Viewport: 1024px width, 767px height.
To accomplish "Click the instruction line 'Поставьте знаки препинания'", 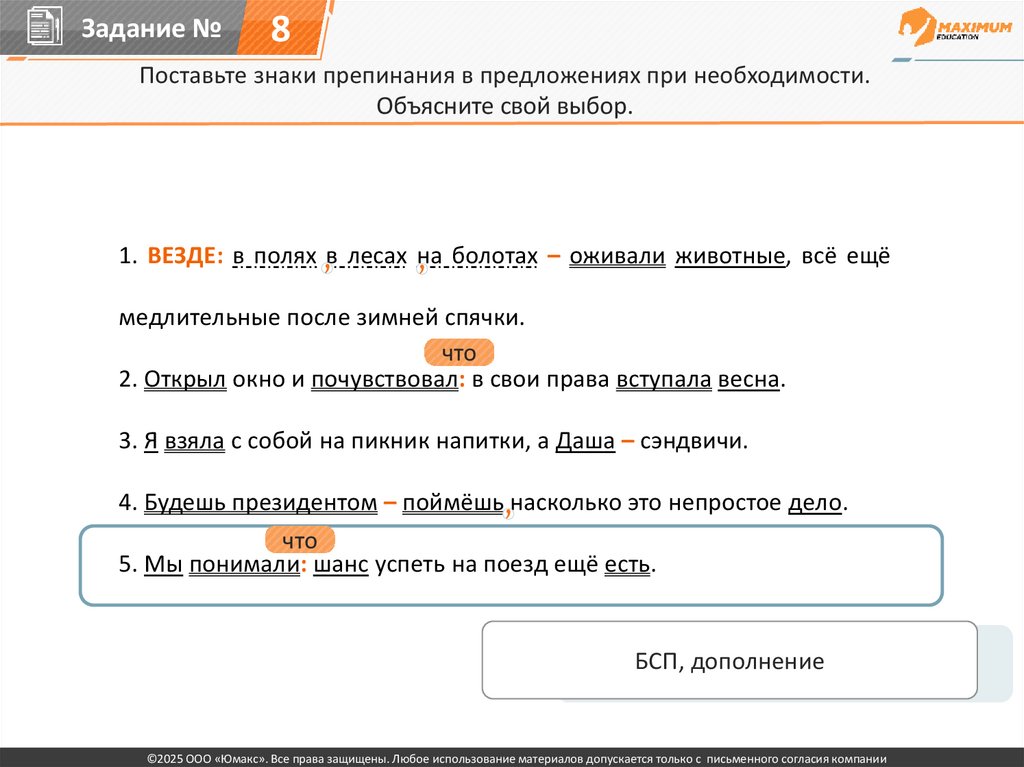I will click(505, 76).
